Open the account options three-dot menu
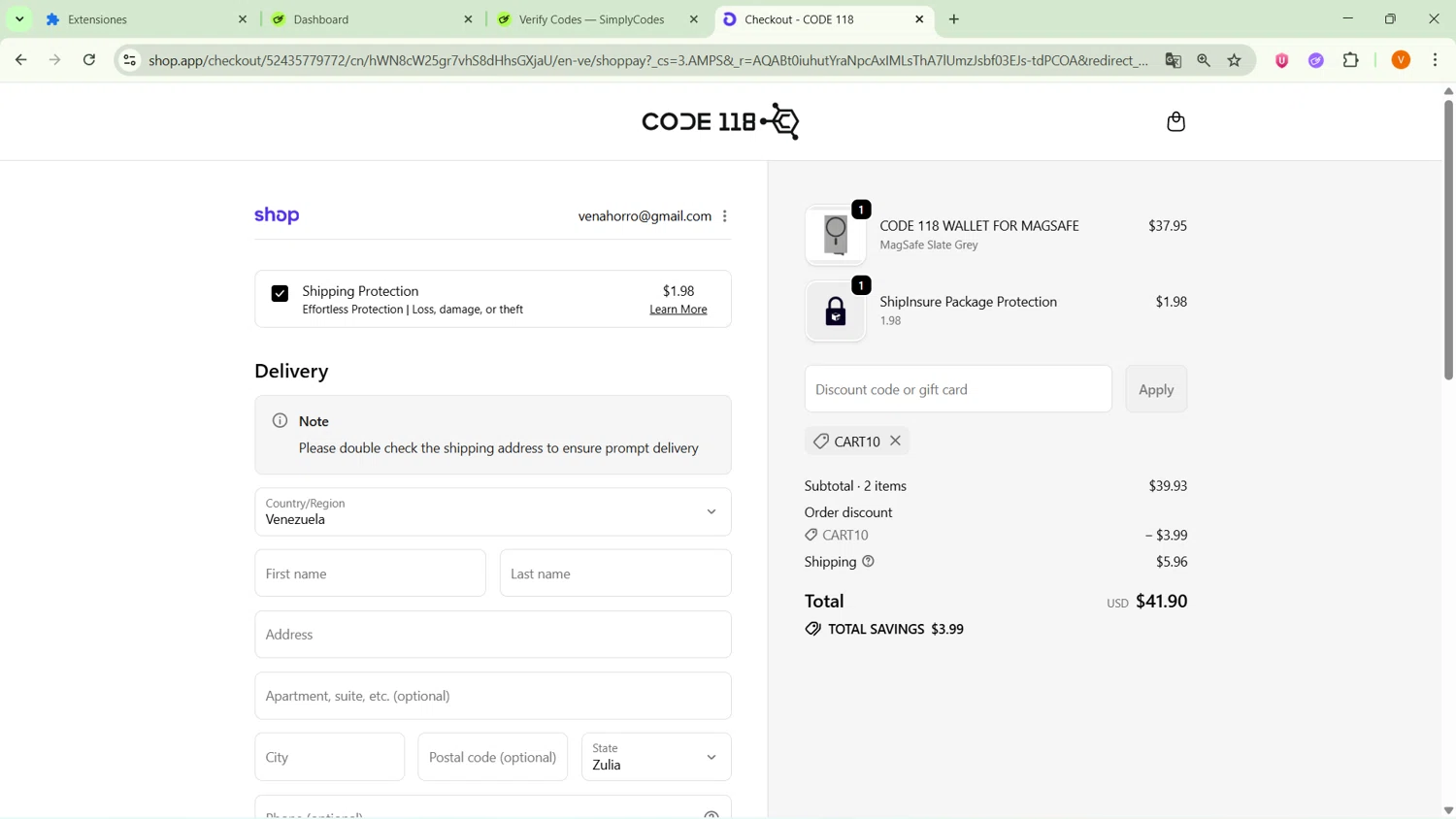Viewport: 1456px width, 819px height. [725, 216]
